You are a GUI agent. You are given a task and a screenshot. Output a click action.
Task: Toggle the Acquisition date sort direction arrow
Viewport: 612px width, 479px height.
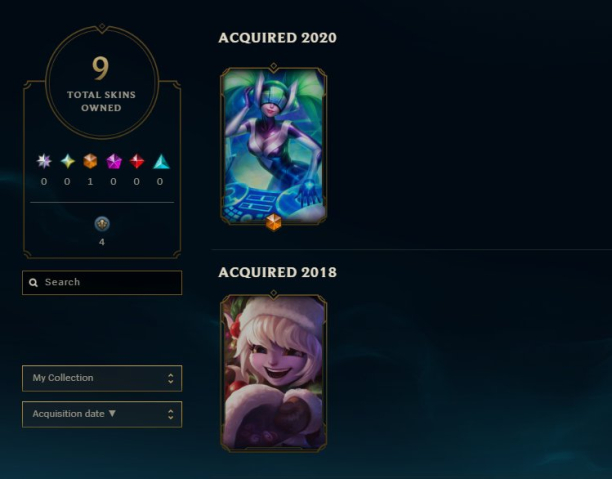(x=112, y=413)
